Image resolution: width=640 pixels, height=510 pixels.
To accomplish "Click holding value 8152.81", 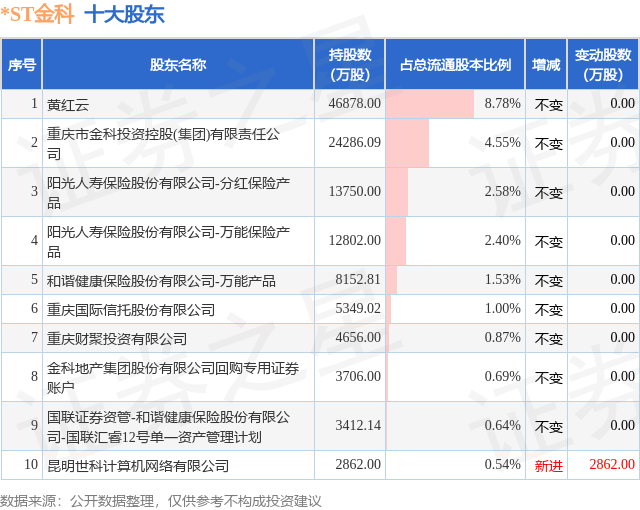I will click(x=358, y=279).
